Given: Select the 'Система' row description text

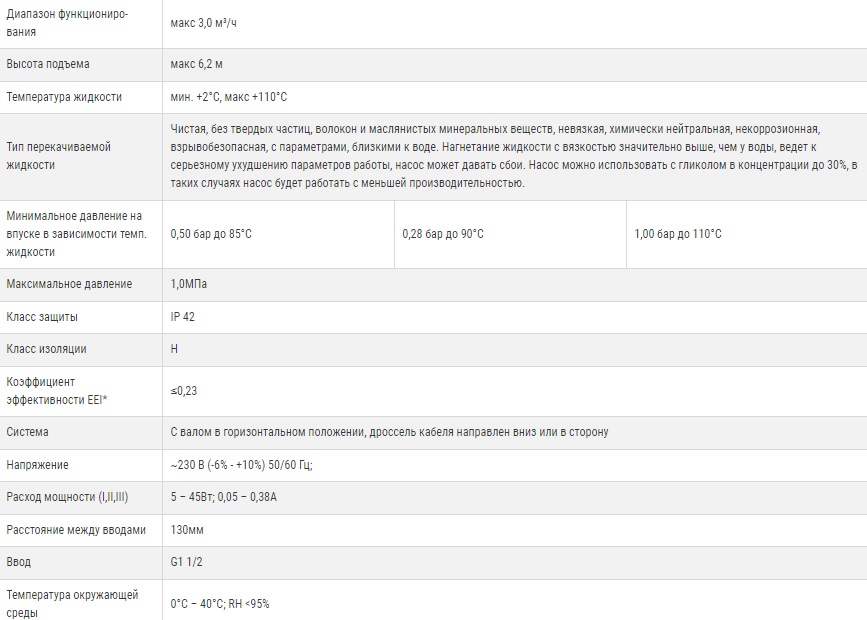Looking at the screenshot, I should click(x=389, y=432).
